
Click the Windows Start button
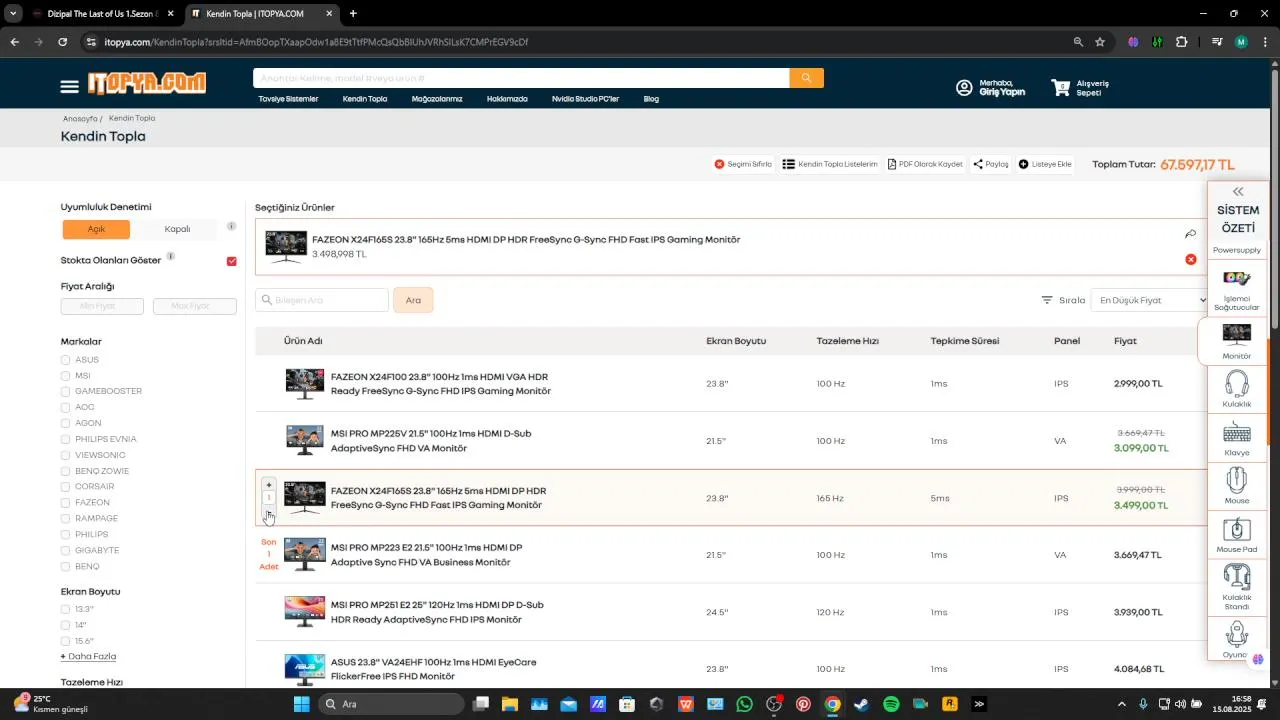coord(301,704)
